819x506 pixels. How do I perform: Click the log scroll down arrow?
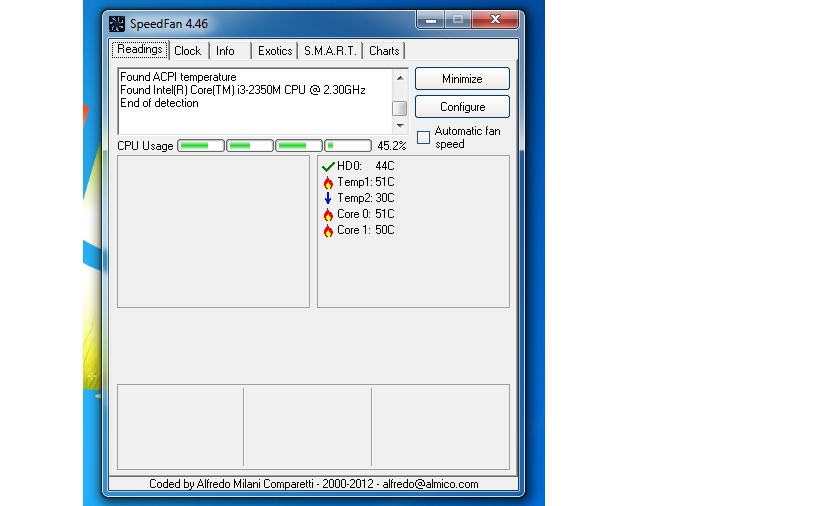click(x=400, y=126)
